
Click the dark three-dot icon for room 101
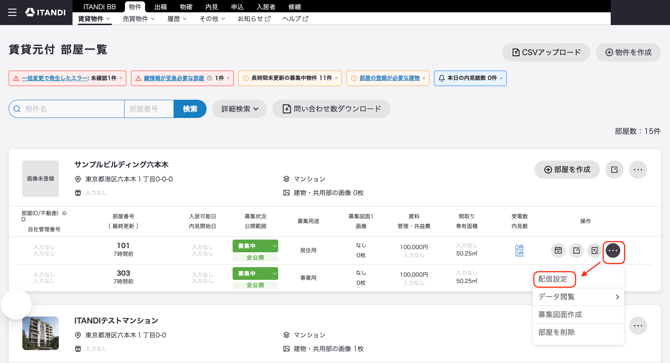tap(613, 250)
